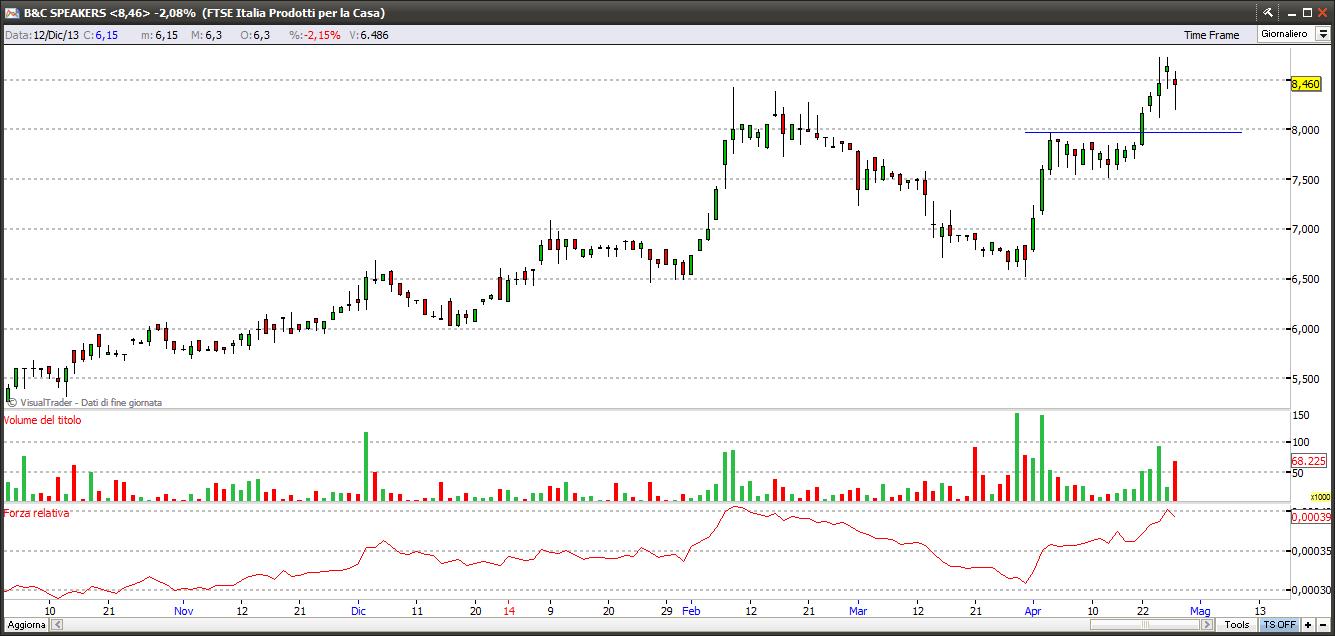Screen dimensions: 1335x636
Task: Click the 'Mar' month label on axis
Action: pyautogui.click(x=857, y=610)
